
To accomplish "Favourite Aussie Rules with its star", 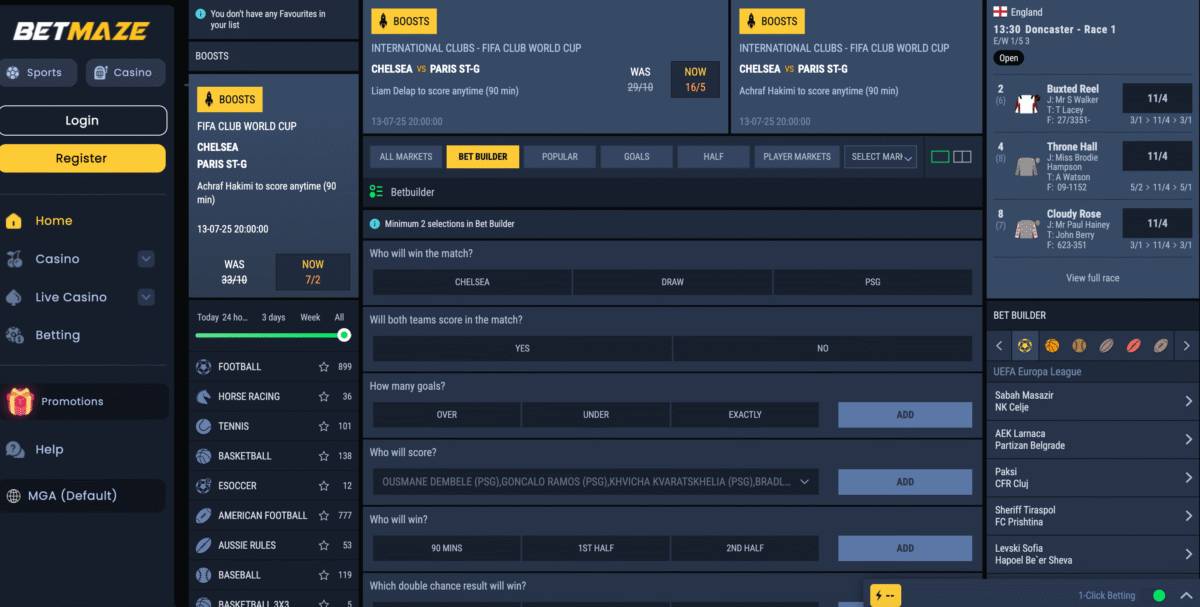I will coord(323,546).
